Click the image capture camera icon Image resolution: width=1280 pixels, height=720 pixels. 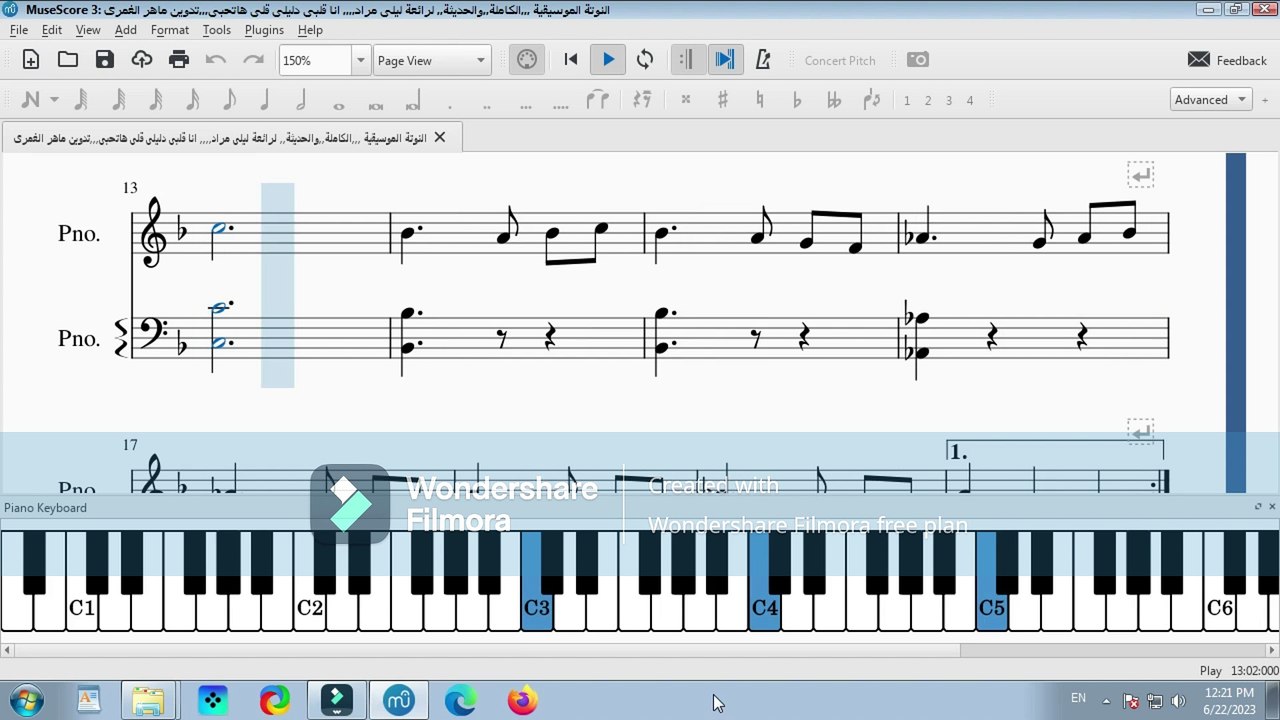917,60
